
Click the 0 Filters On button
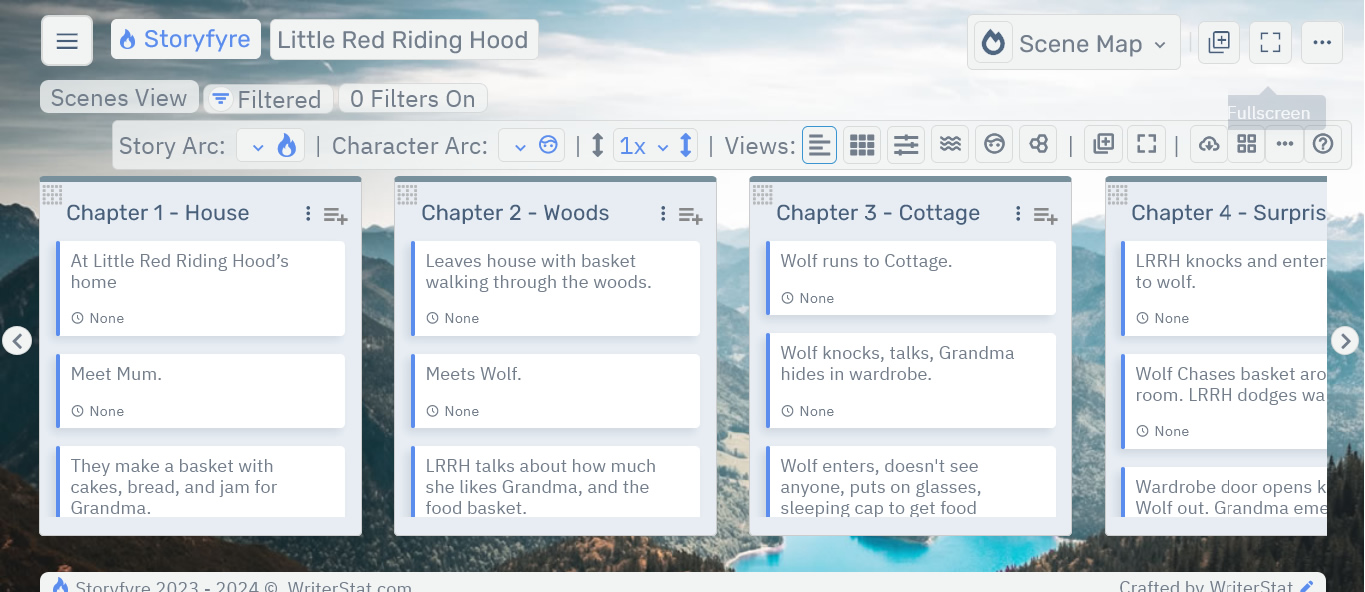(x=412, y=98)
